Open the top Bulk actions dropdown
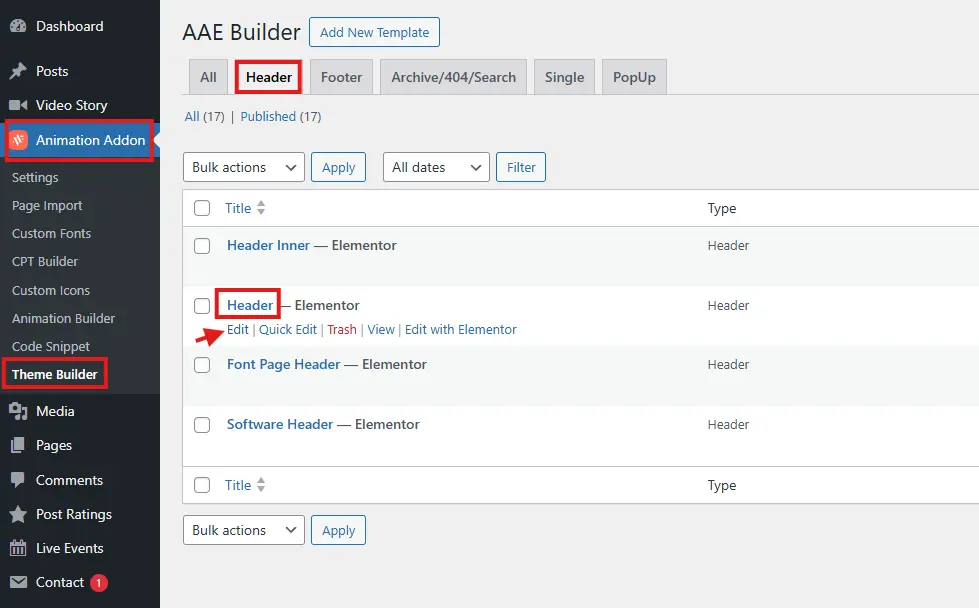Screen dimensions: 979x608 [243, 167]
